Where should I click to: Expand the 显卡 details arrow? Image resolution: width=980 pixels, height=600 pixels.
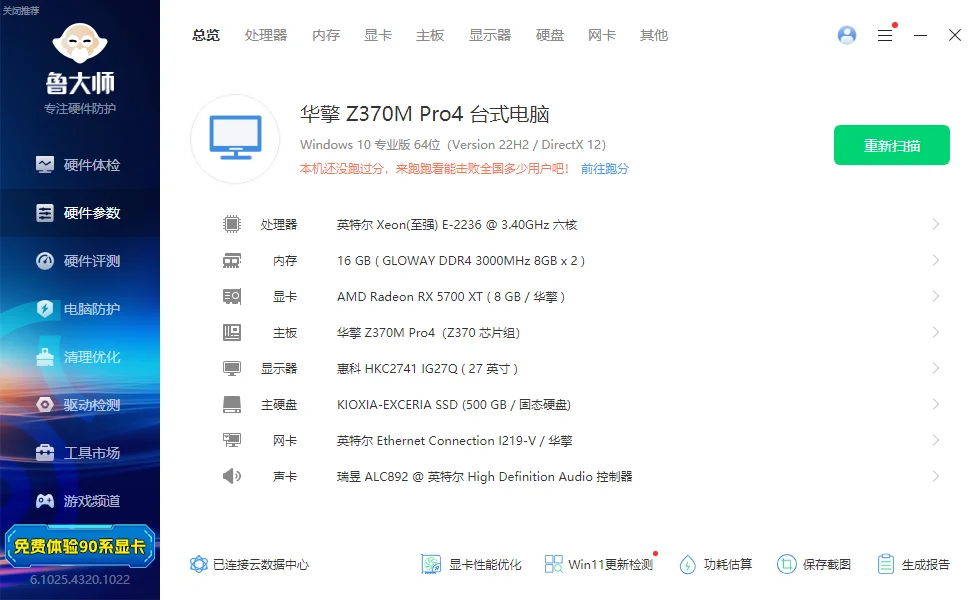click(936, 297)
